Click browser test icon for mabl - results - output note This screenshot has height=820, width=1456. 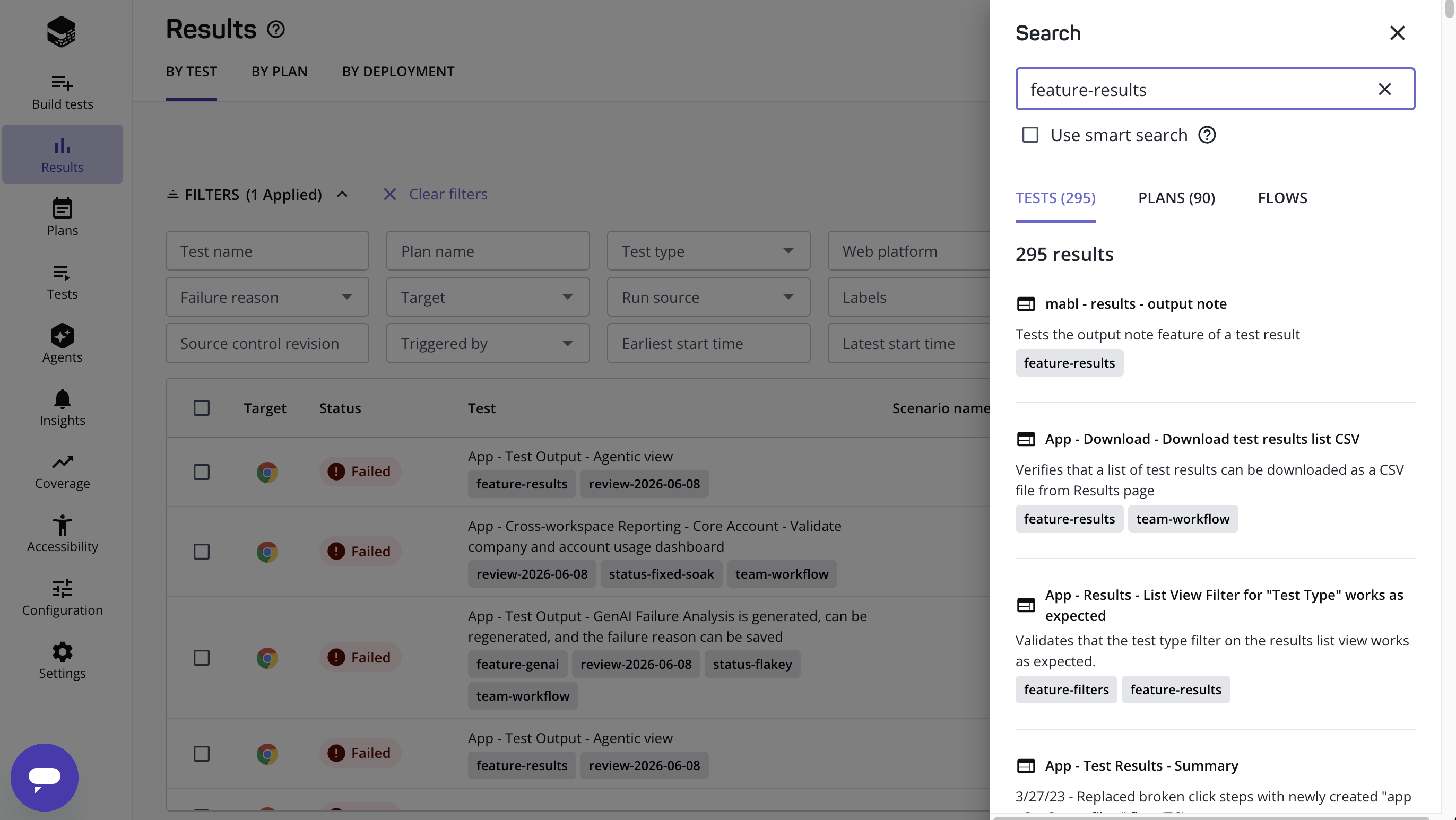pos(1025,304)
